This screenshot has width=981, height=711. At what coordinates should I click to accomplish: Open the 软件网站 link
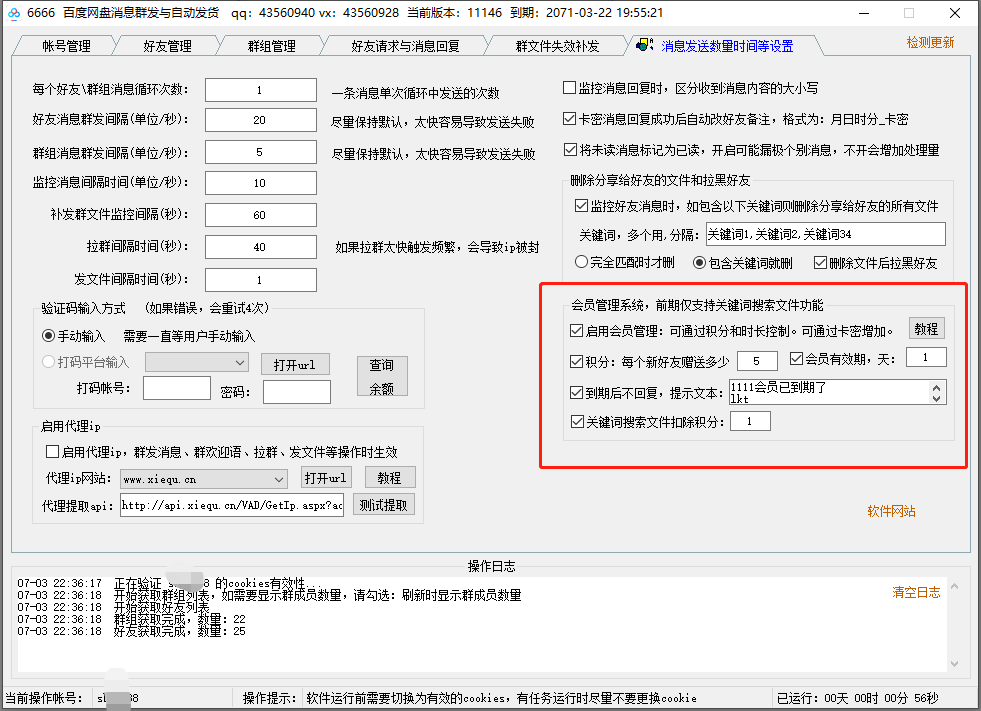[890, 511]
